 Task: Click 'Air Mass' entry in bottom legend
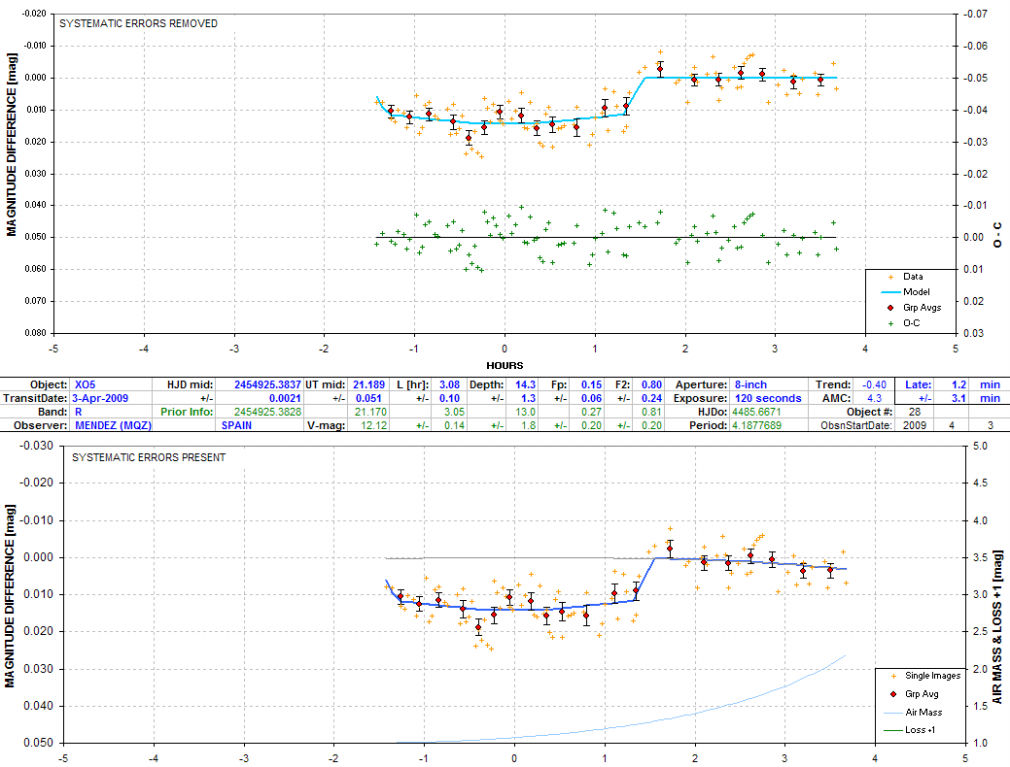point(924,712)
